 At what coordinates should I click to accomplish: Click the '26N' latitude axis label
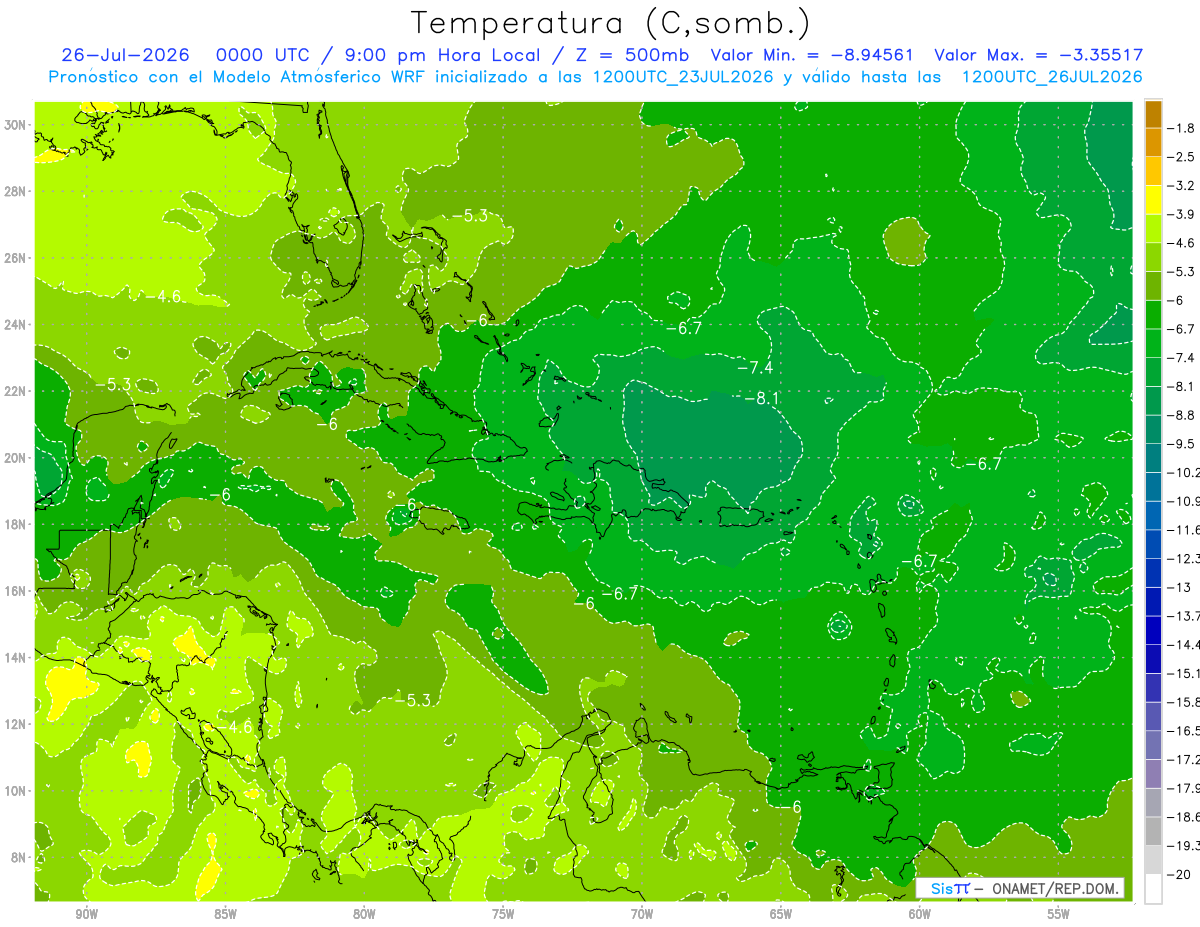coord(17,257)
